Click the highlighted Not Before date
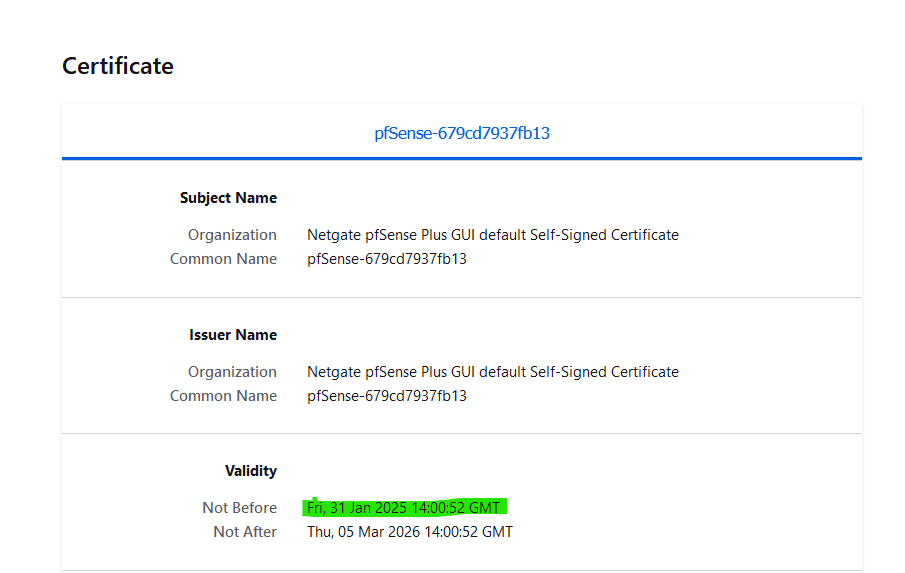This screenshot has width=905, height=573. [403, 508]
